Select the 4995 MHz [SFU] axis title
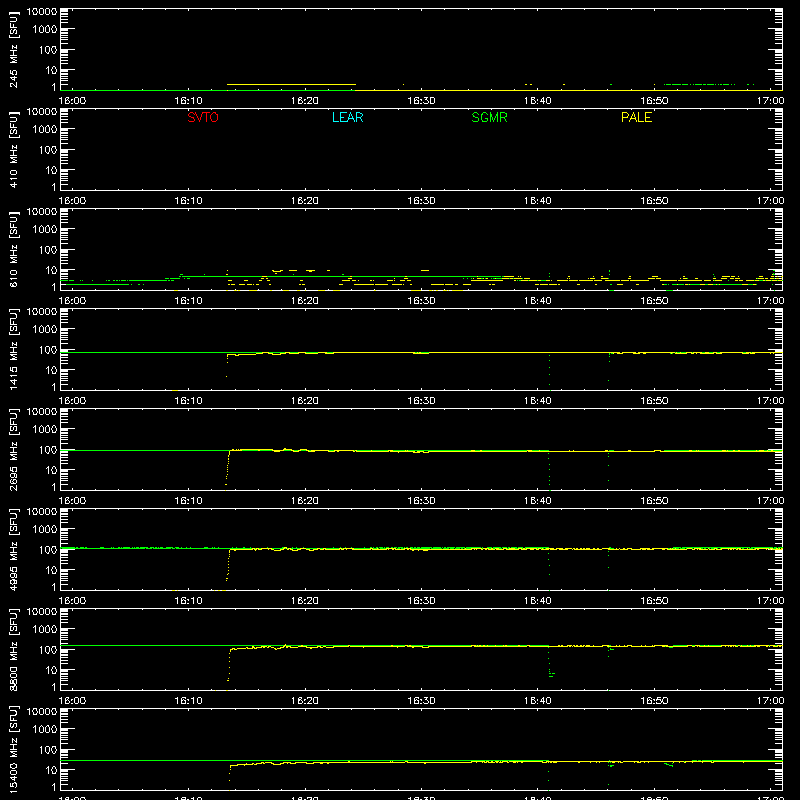 click(x=14, y=550)
